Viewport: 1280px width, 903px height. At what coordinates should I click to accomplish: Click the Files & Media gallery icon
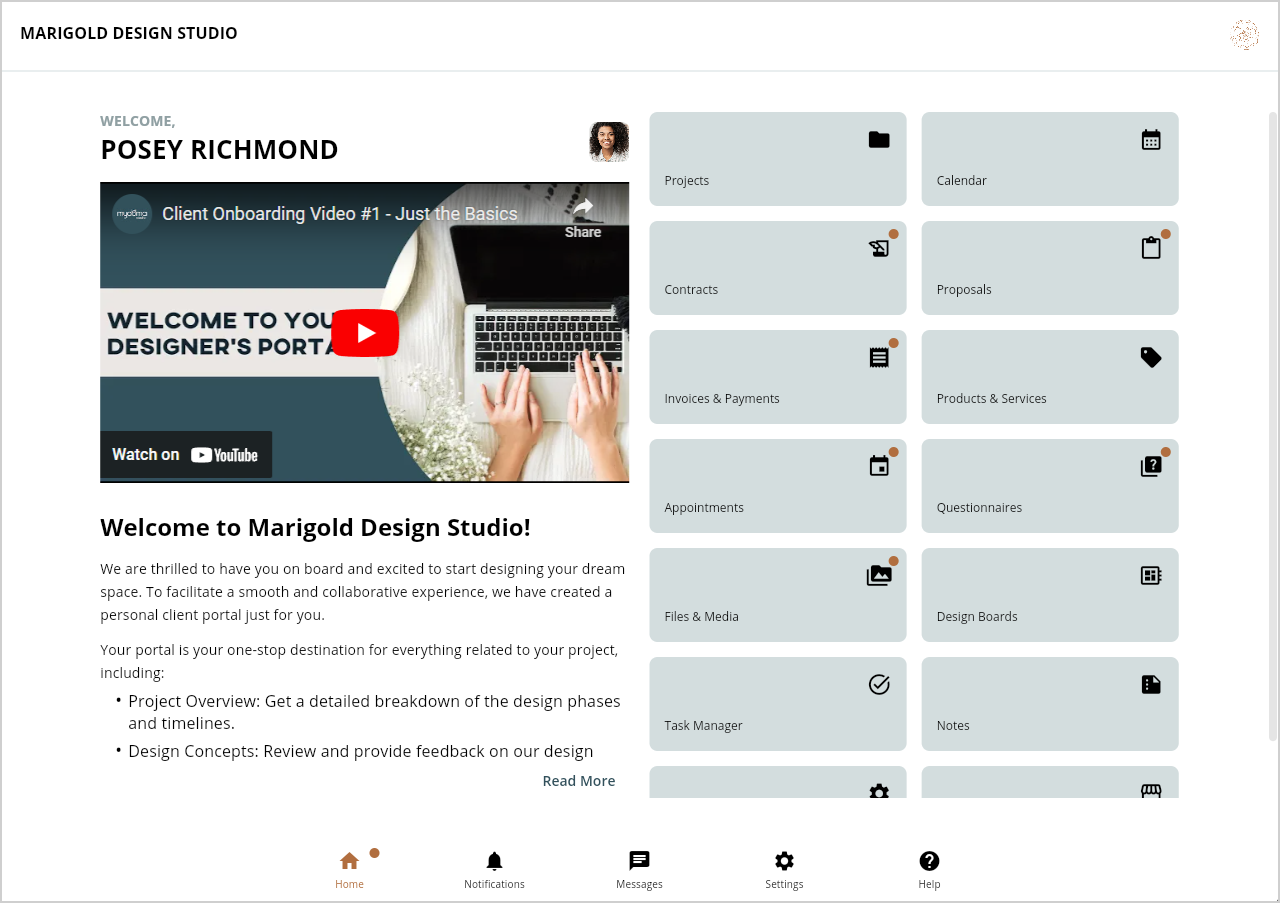[x=879, y=576]
